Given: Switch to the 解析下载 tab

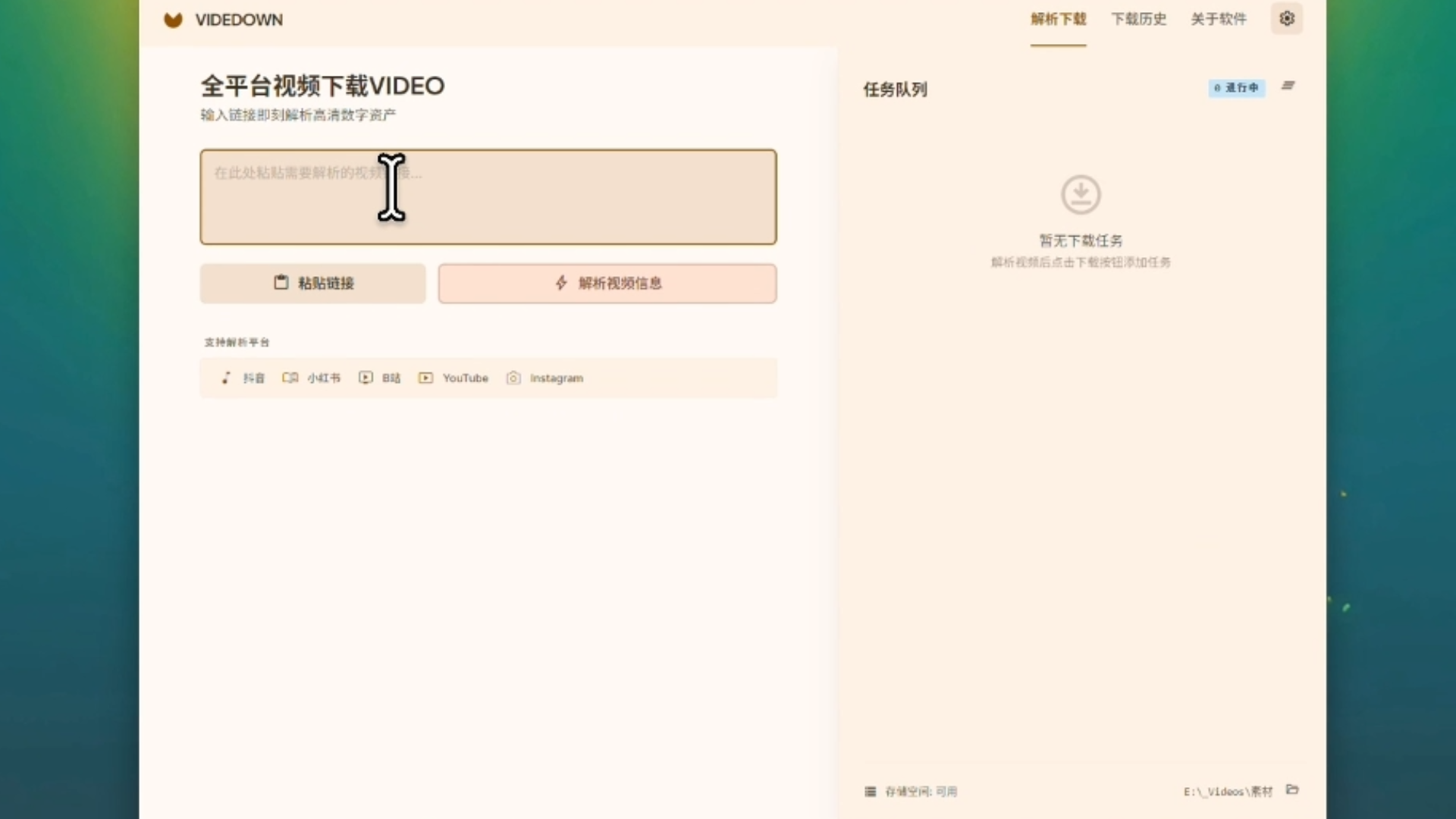Looking at the screenshot, I should point(1058,19).
